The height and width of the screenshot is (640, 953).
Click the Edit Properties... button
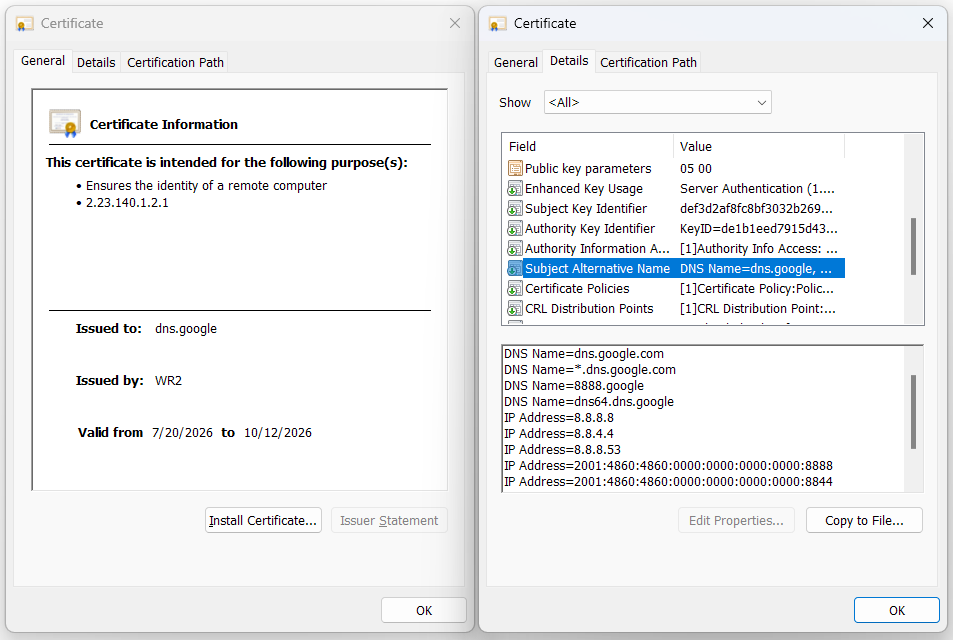click(x=736, y=520)
